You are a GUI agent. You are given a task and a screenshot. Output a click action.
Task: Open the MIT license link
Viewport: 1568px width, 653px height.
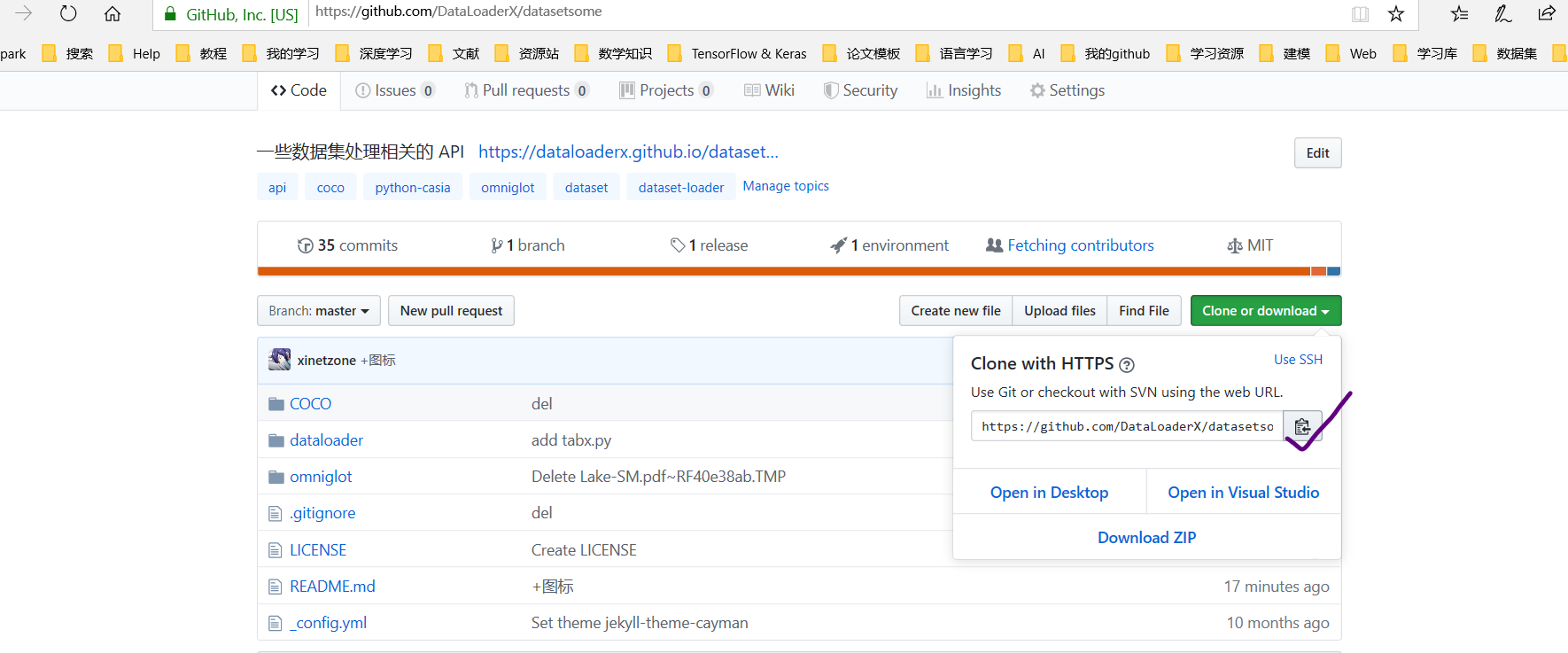click(x=1250, y=245)
